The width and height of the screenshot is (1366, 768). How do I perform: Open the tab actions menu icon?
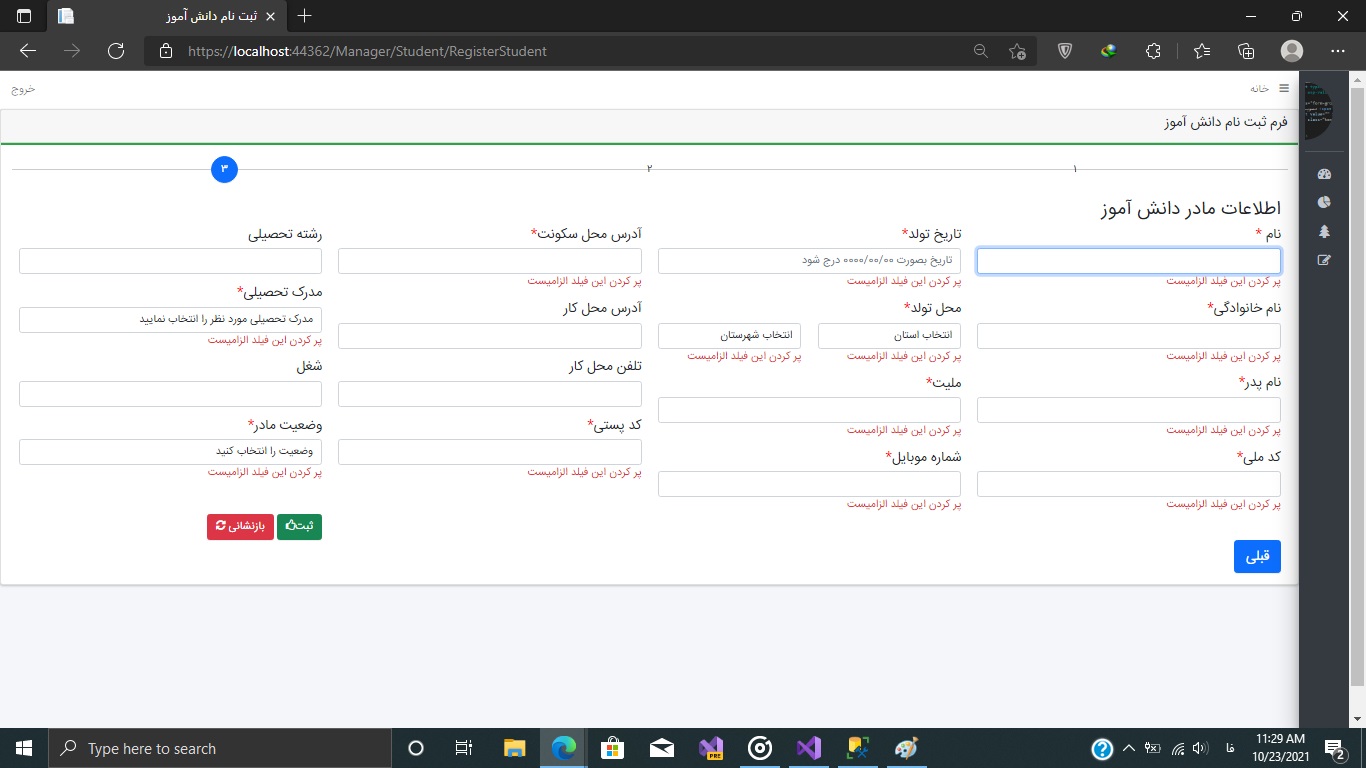pyautogui.click(x=24, y=16)
